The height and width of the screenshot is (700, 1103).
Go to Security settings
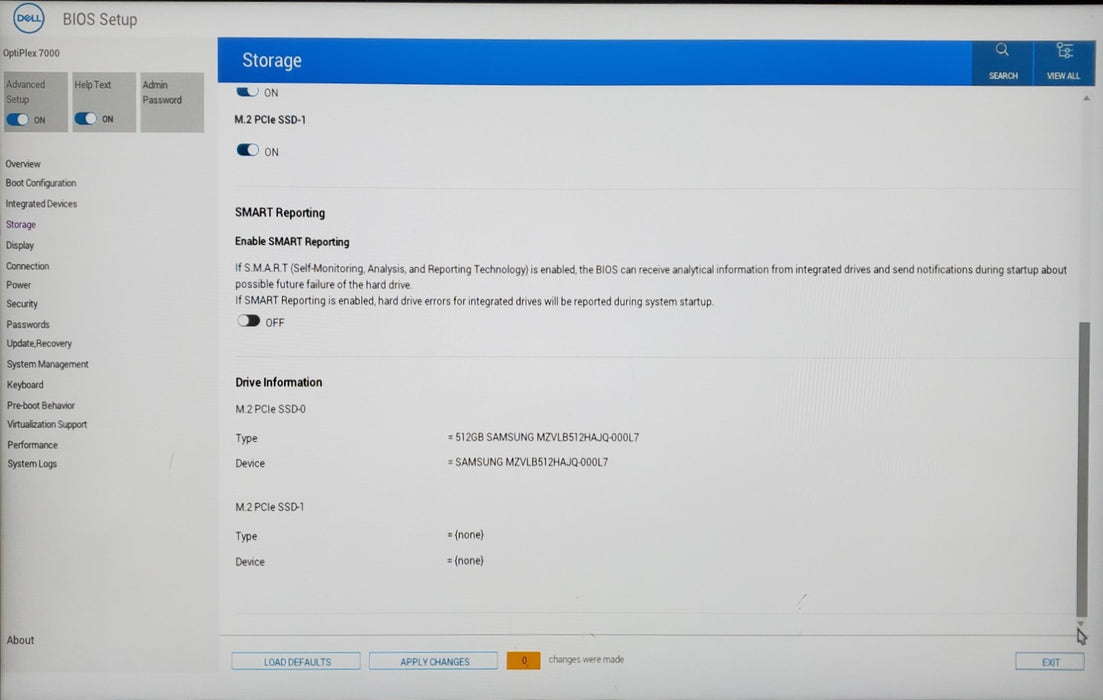[x=22, y=304]
